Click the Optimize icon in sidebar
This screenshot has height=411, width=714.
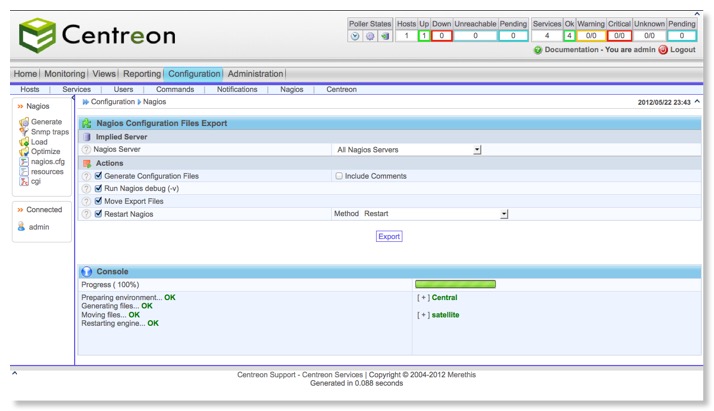coord(24,152)
